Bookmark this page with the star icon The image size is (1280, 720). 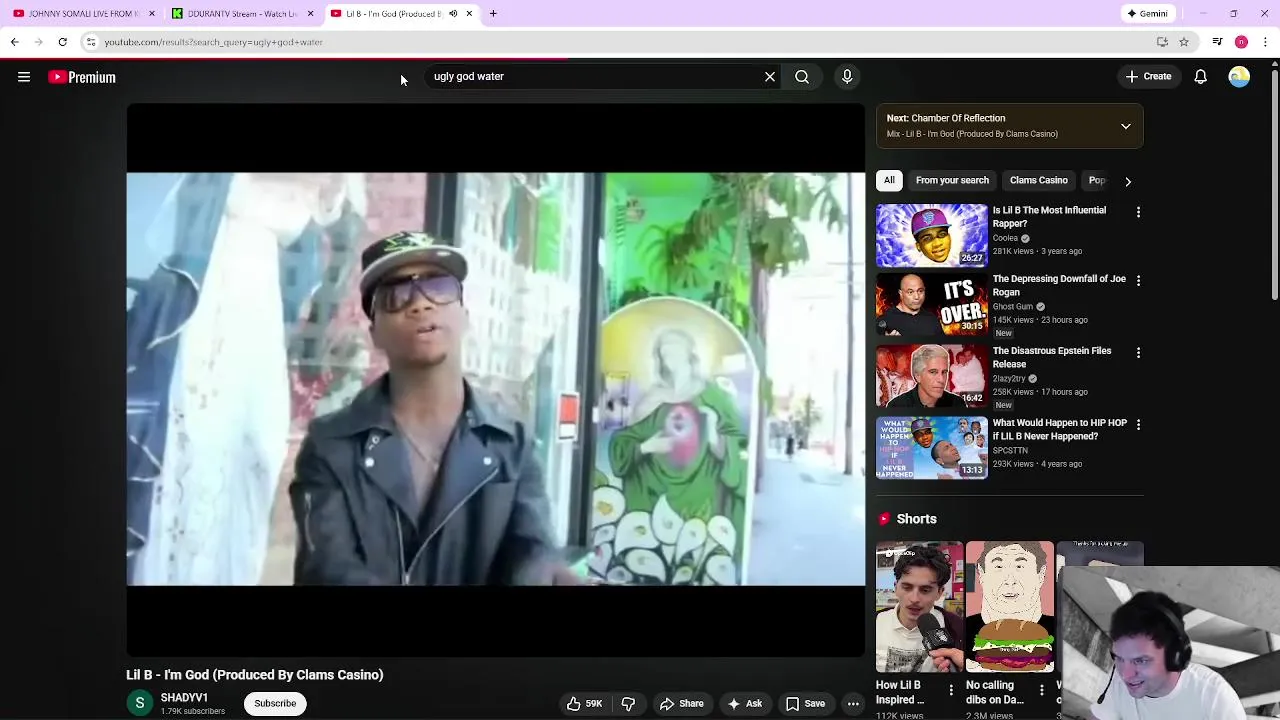[x=1184, y=42]
